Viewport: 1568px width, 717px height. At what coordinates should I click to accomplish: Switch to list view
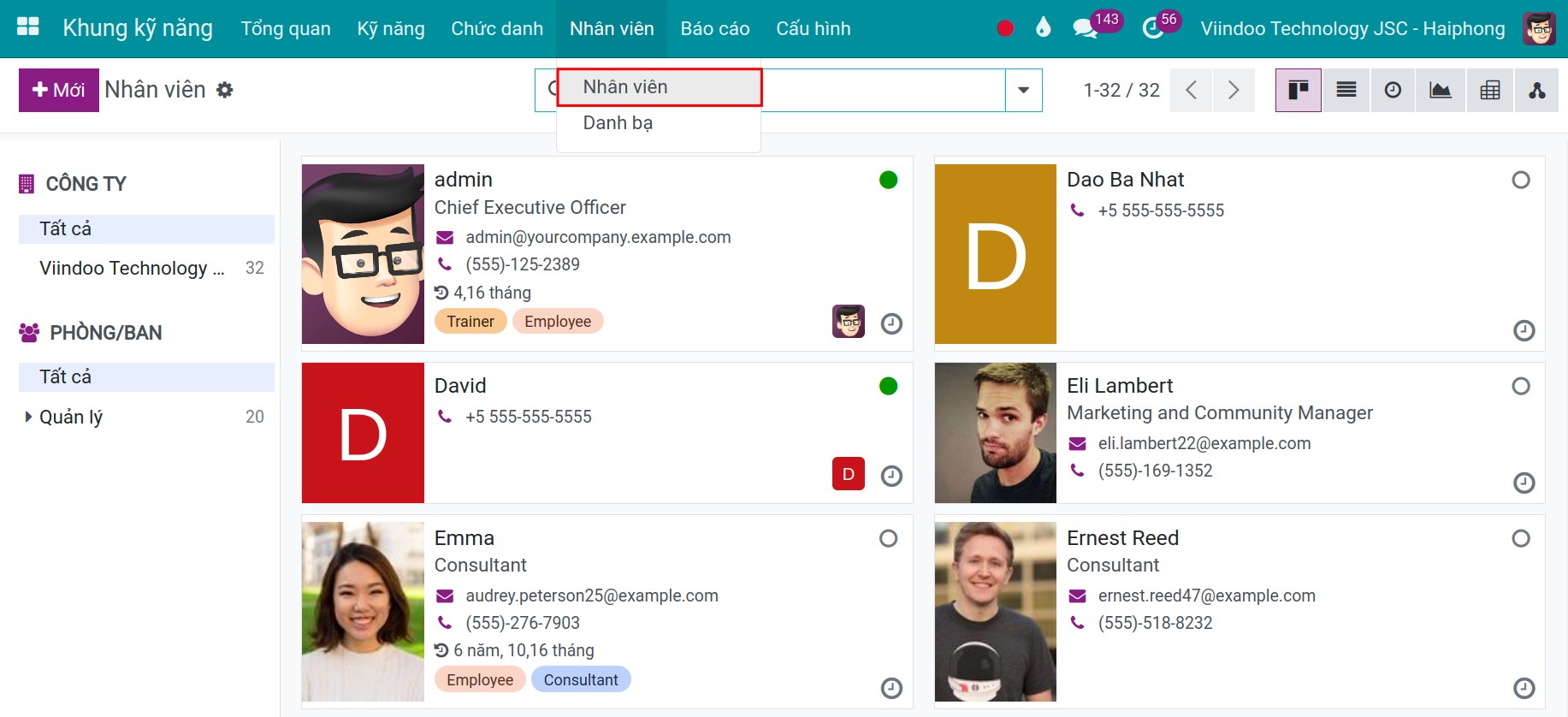(1346, 90)
